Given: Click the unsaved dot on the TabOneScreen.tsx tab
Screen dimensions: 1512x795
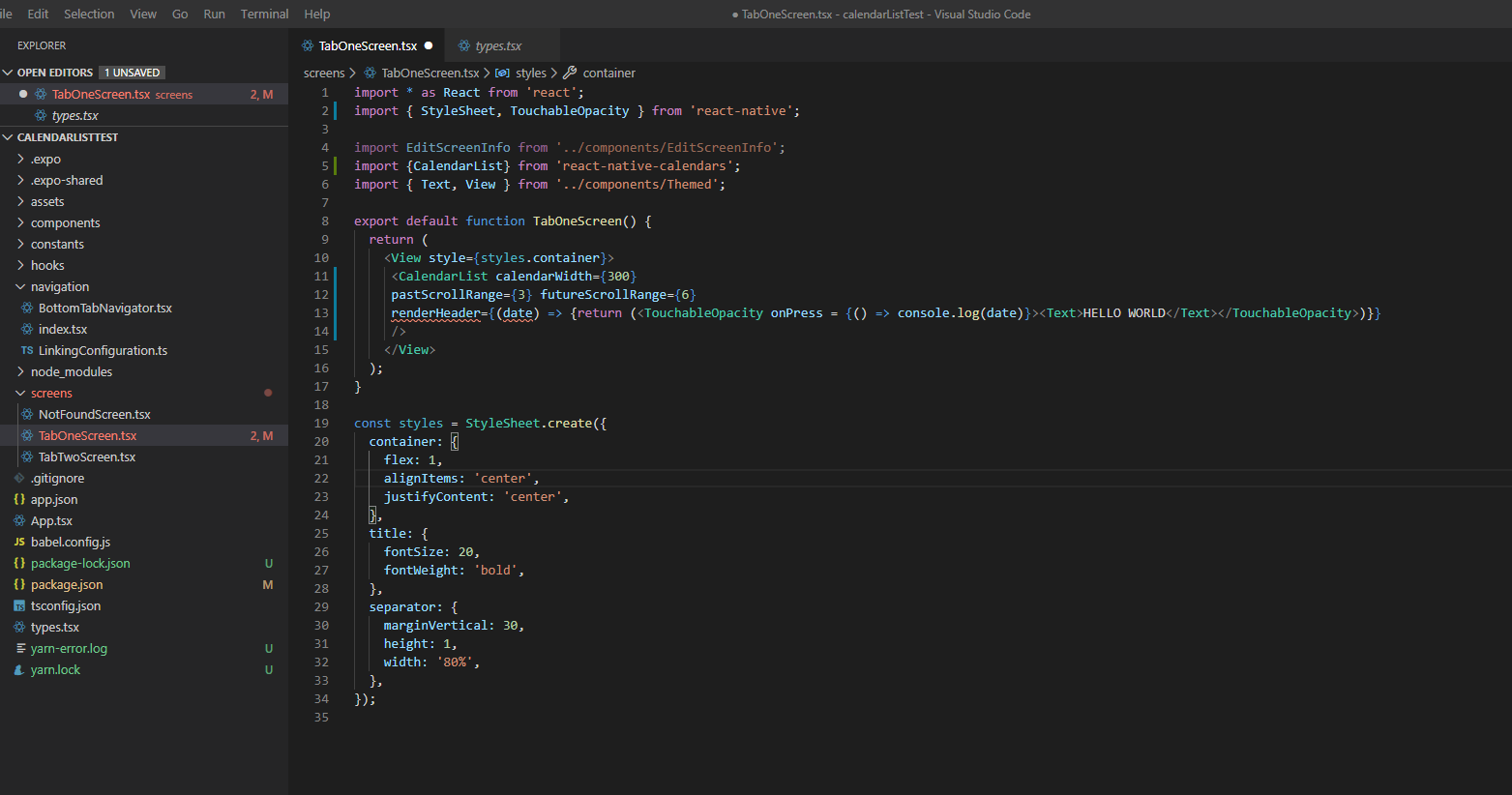Looking at the screenshot, I should (x=429, y=44).
